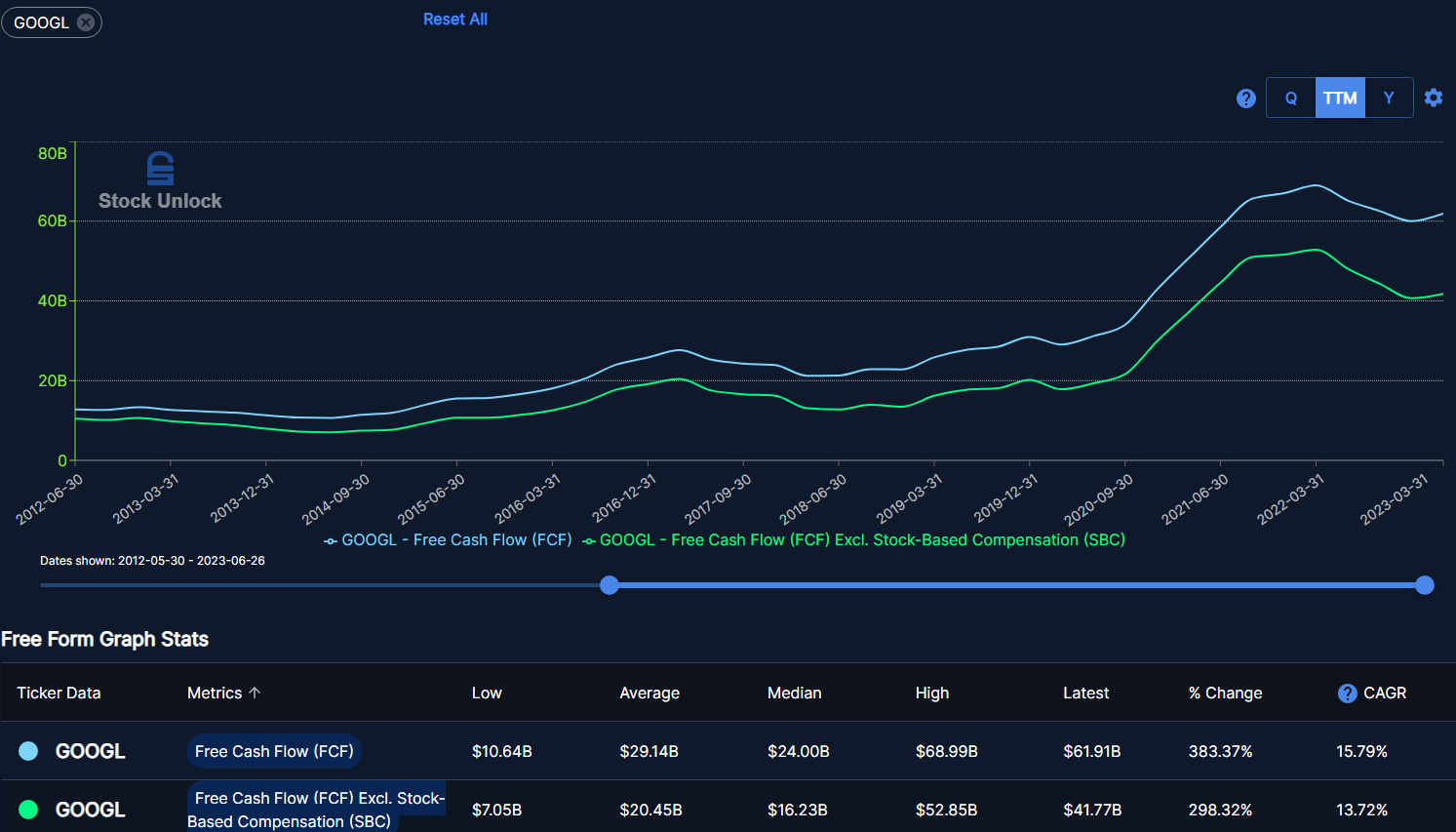
Task: Click the light blue GOOGL color swatch
Action: 28,751
